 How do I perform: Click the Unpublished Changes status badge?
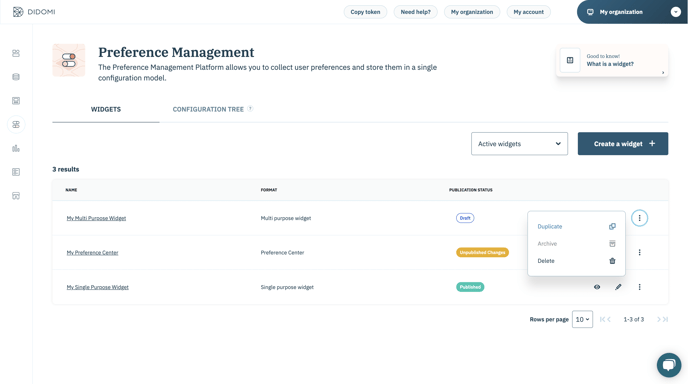pos(482,252)
